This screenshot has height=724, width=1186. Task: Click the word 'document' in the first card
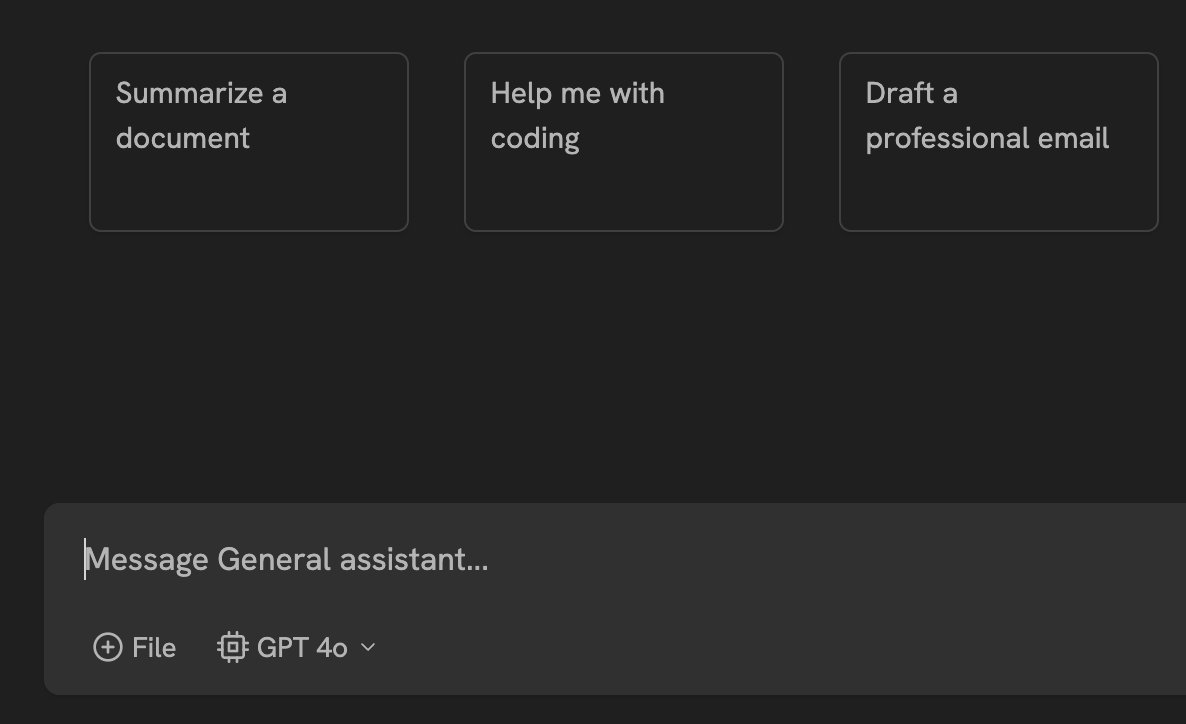[x=183, y=138]
